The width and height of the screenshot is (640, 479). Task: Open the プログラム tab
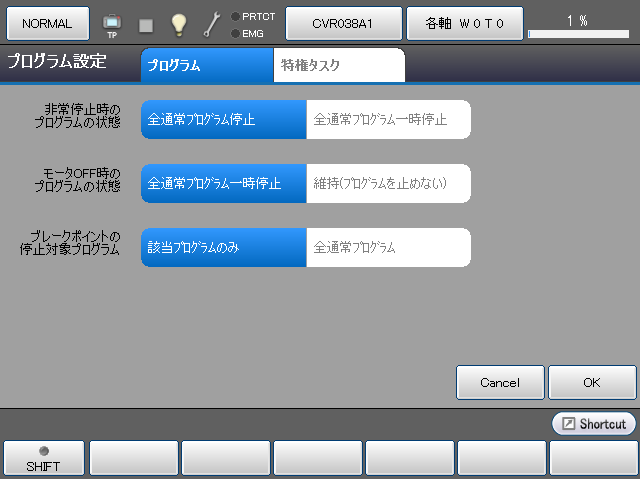click(x=207, y=66)
